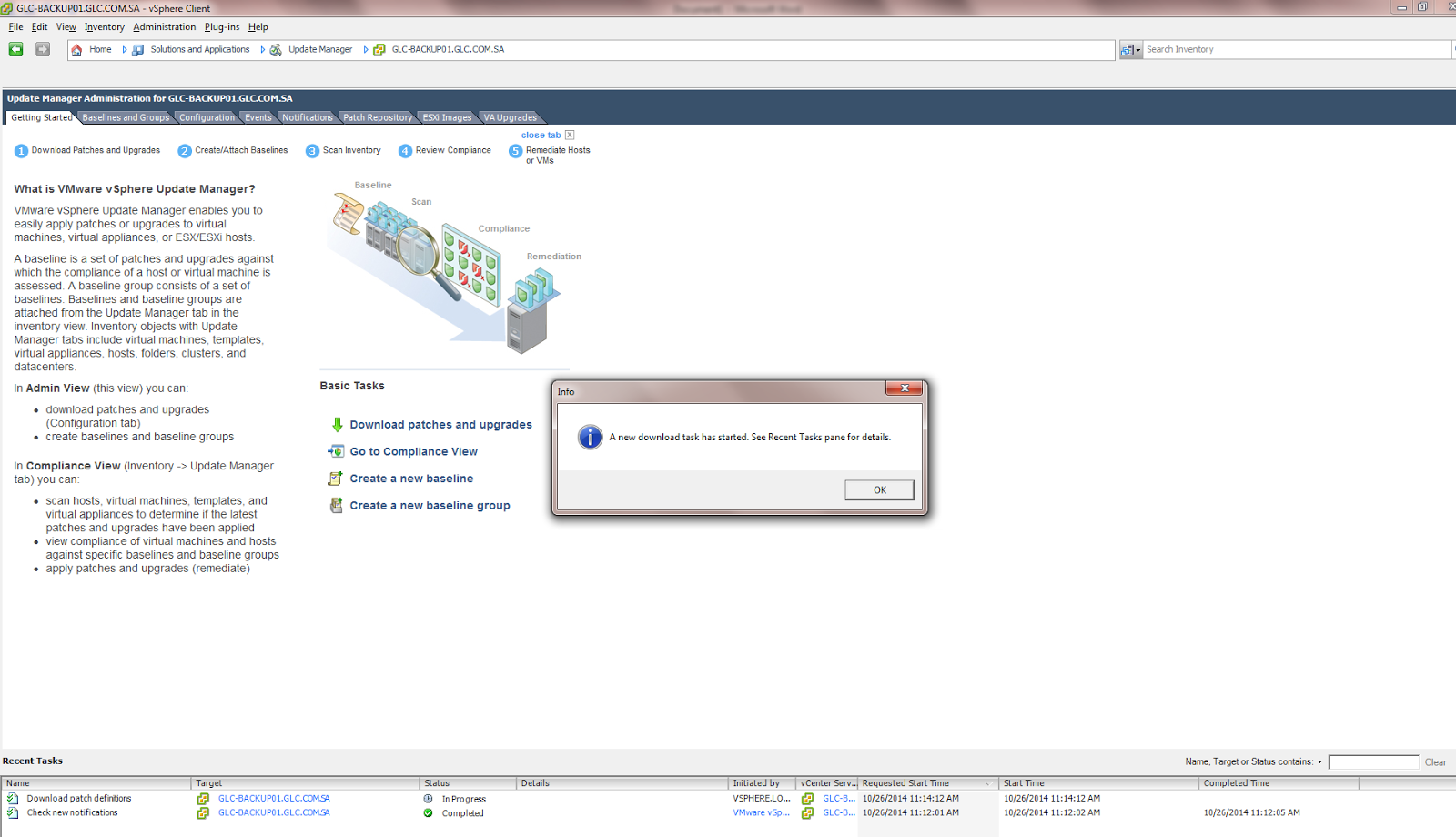
Task: Open the Administration menu
Action: (x=165, y=26)
